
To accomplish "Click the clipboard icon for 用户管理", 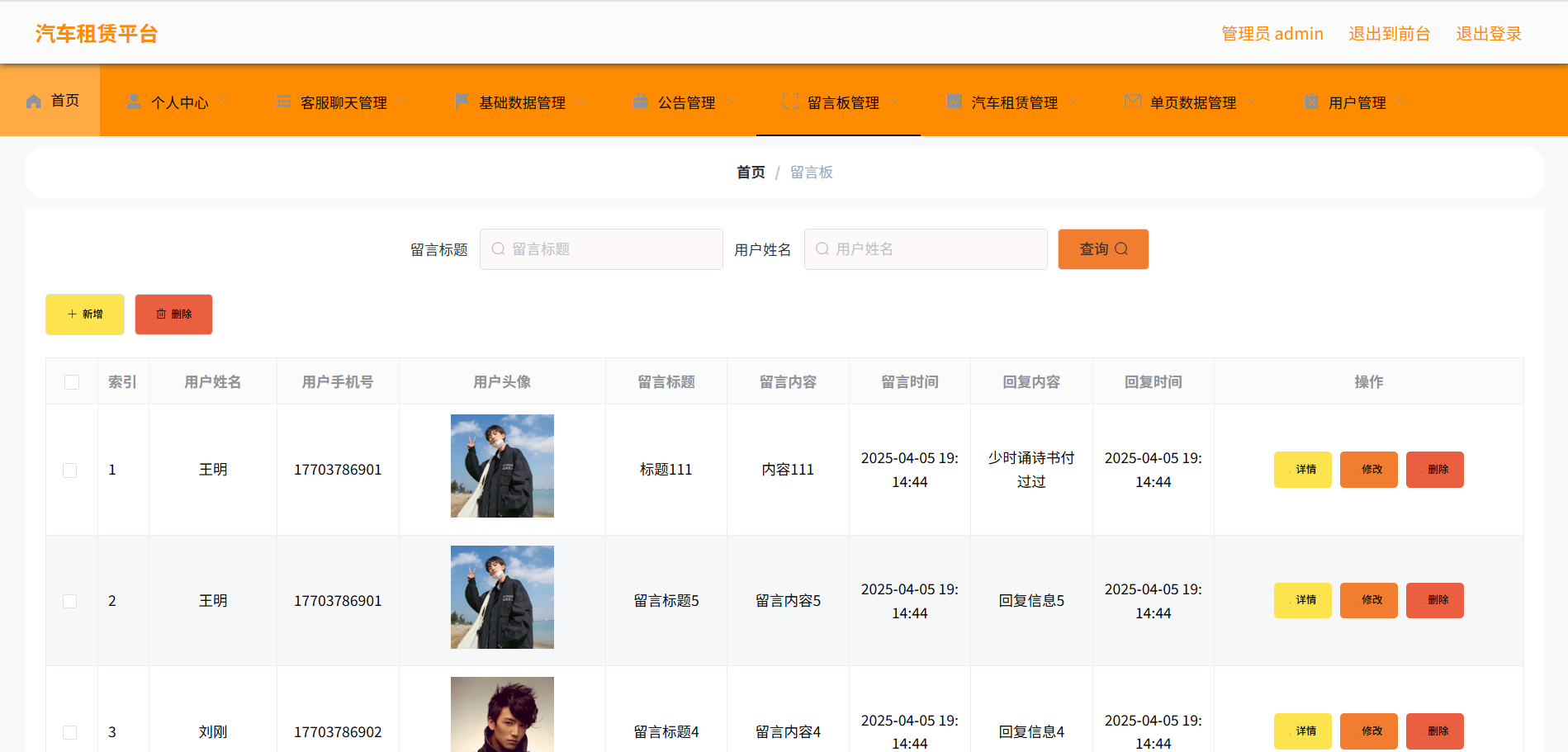I will pos(1310,102).
